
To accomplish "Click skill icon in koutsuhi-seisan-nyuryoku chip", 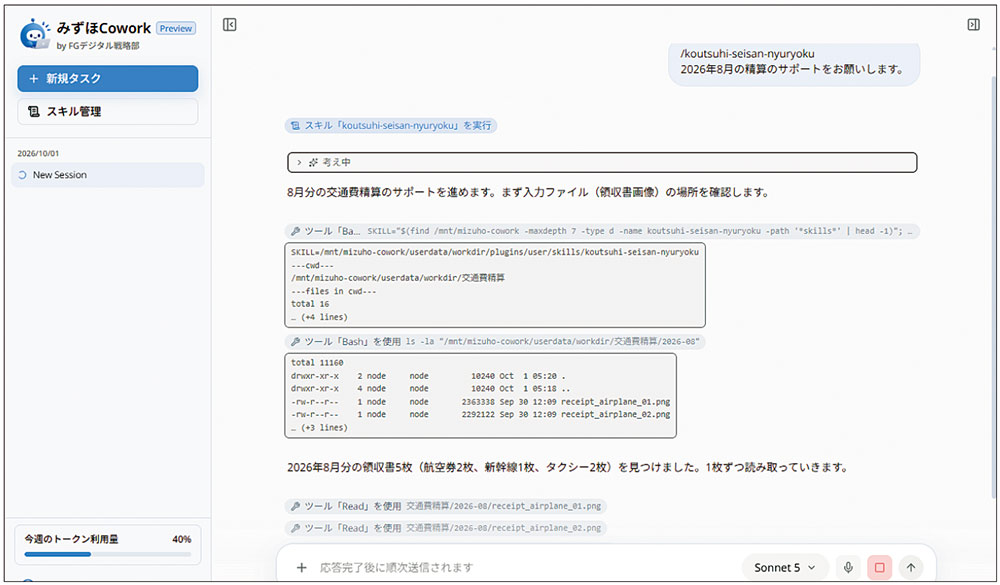I will 295,126.
